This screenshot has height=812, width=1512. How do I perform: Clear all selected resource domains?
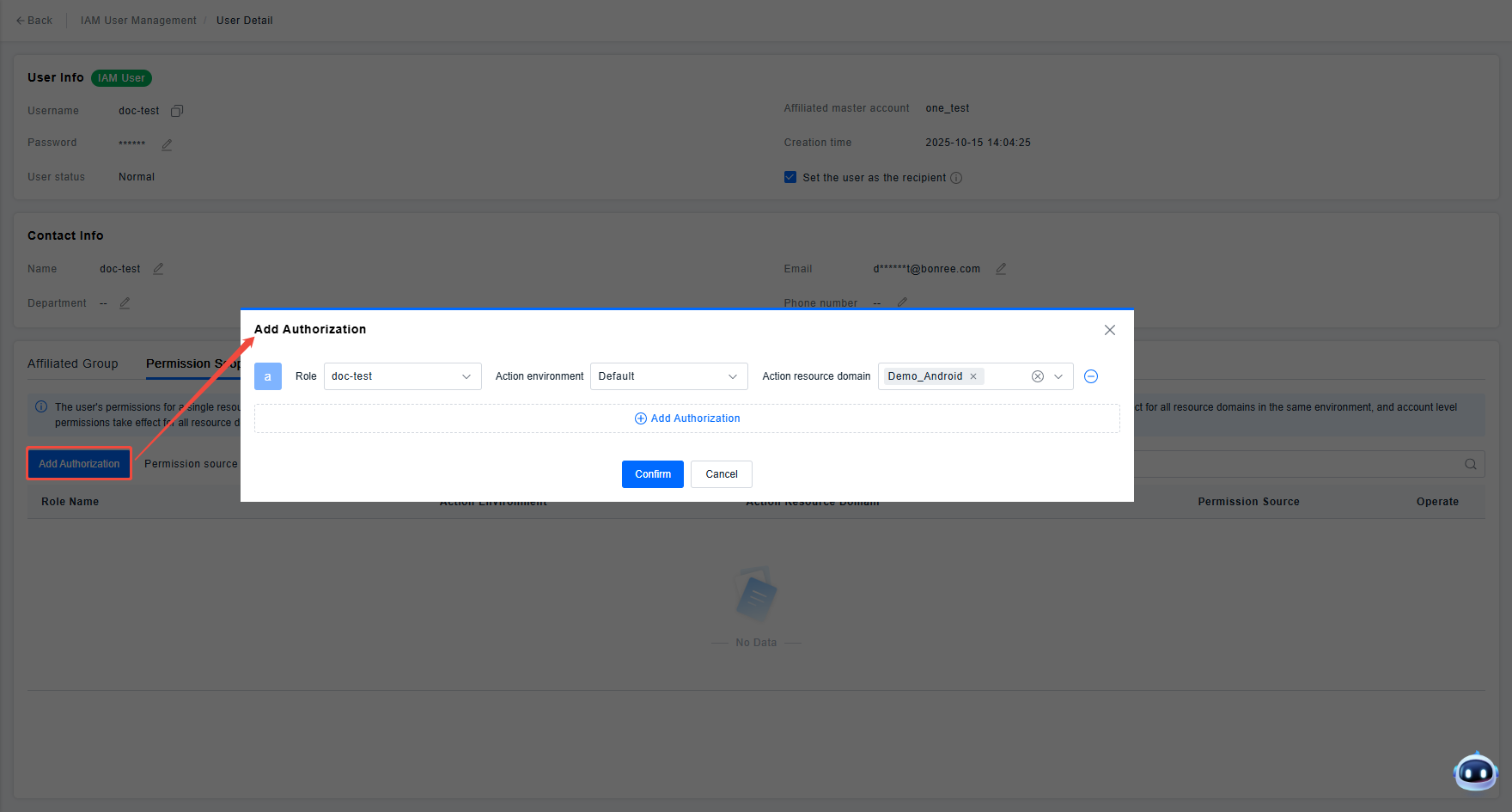[x=1038, y=376]
